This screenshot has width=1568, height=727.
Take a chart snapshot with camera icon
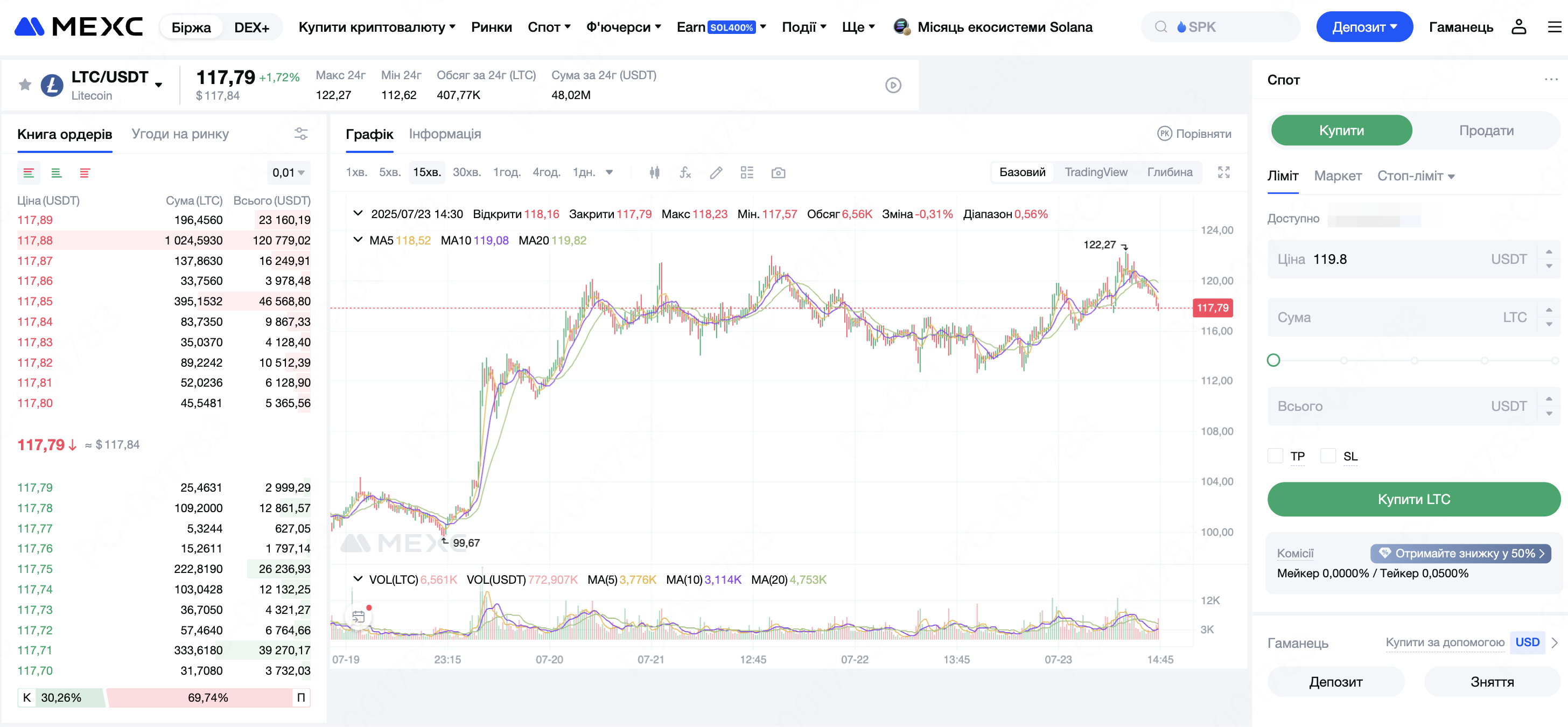778,173
